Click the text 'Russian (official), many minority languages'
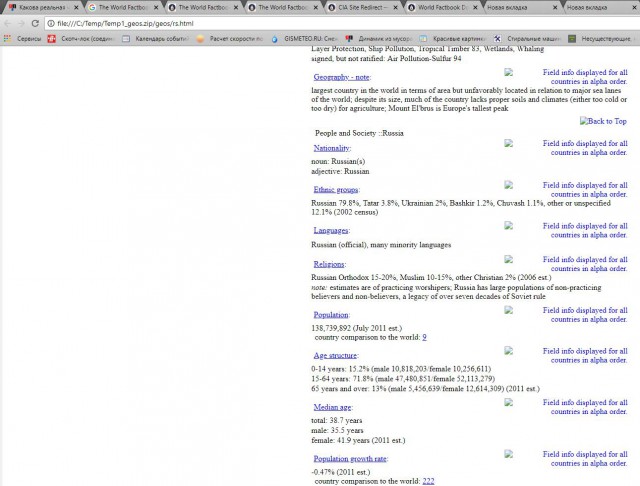 click(381, 245)
